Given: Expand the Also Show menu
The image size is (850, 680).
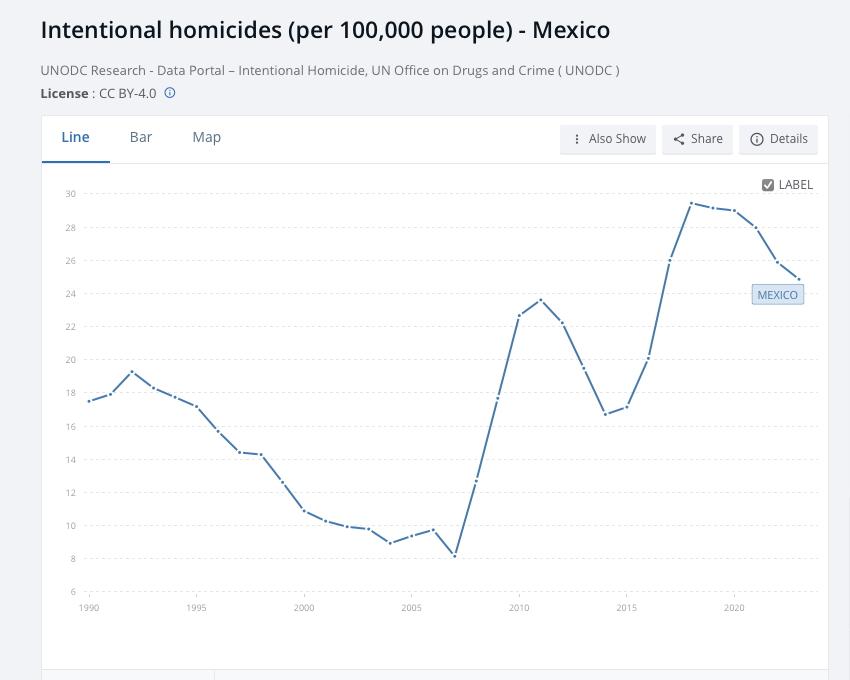Looking at the screenshot, I should [x=608, y=139].
